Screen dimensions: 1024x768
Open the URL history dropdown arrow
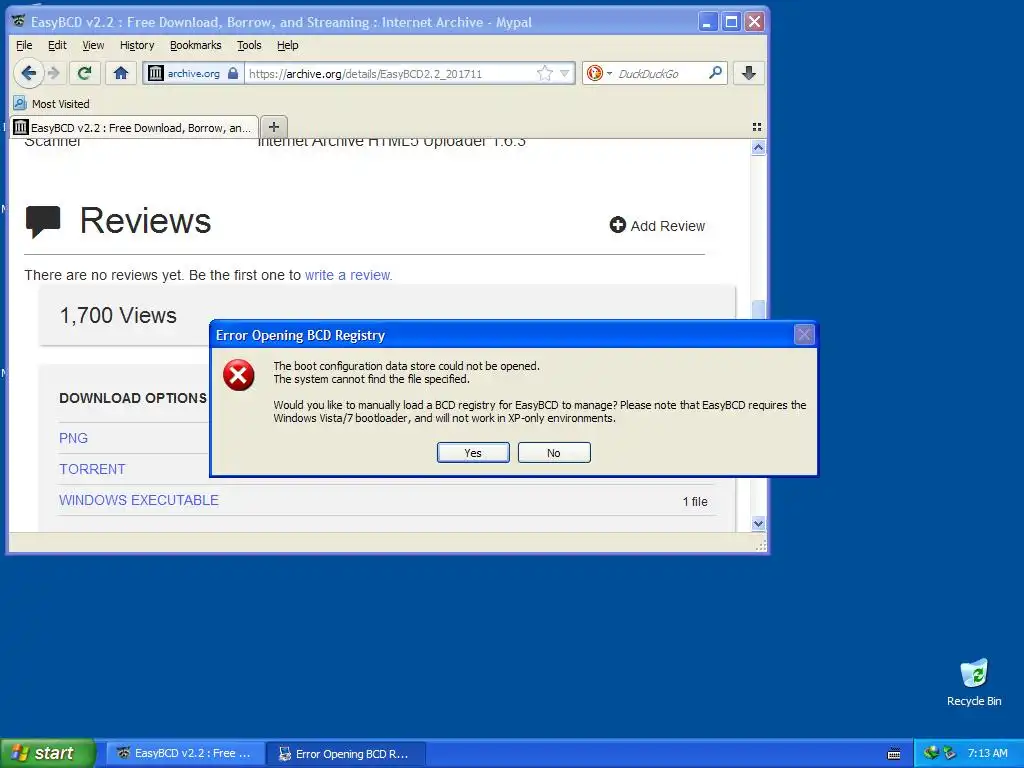point(565,73)
